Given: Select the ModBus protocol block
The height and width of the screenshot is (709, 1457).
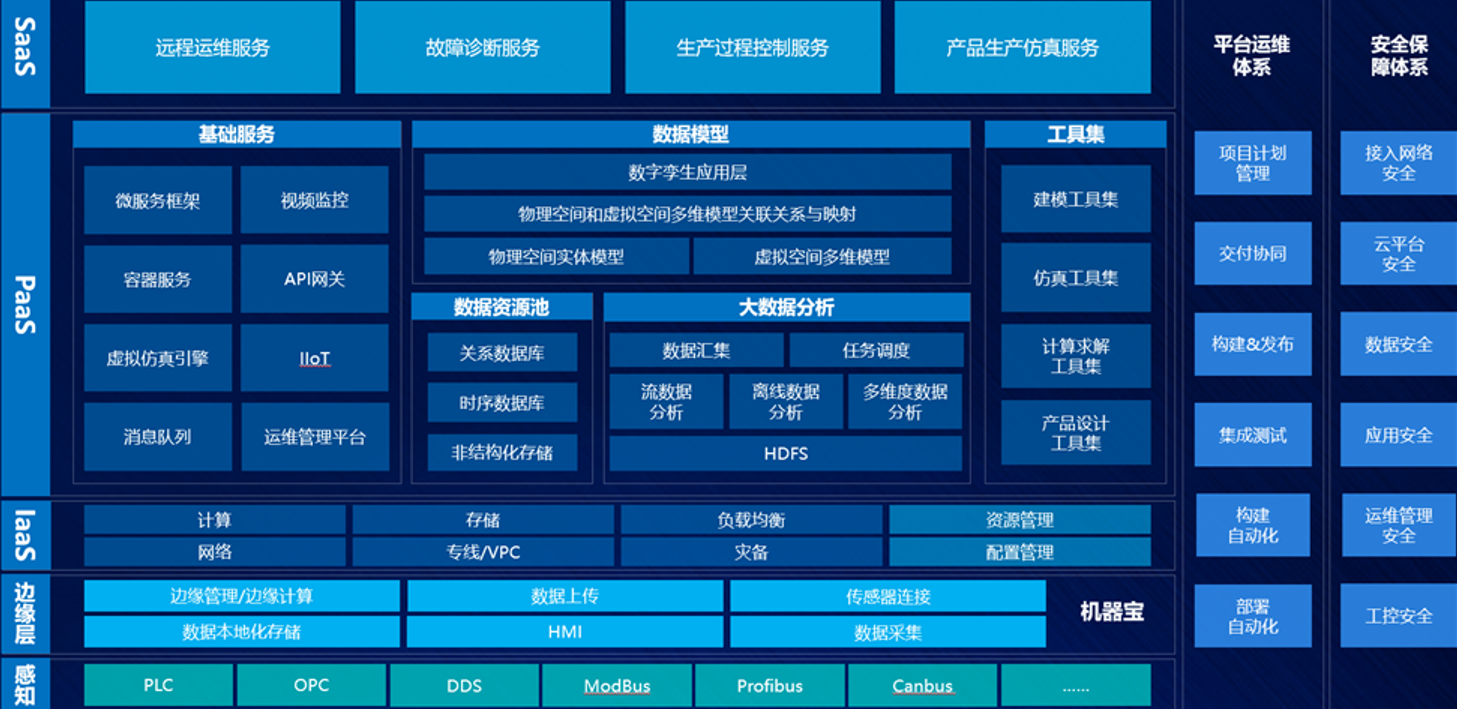Looking at the screenshot, I should tap(617, 685).
